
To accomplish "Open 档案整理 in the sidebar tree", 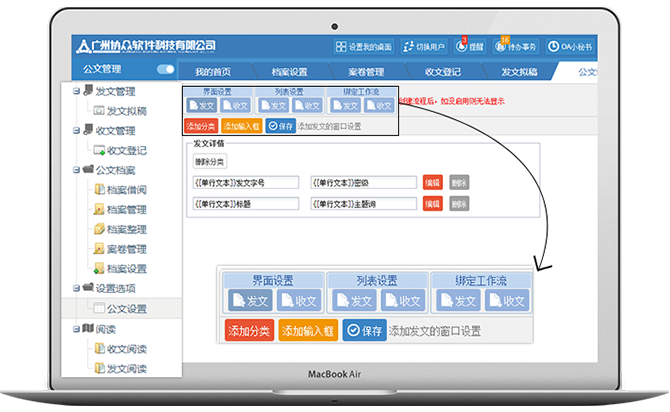I will click(125, 229).
